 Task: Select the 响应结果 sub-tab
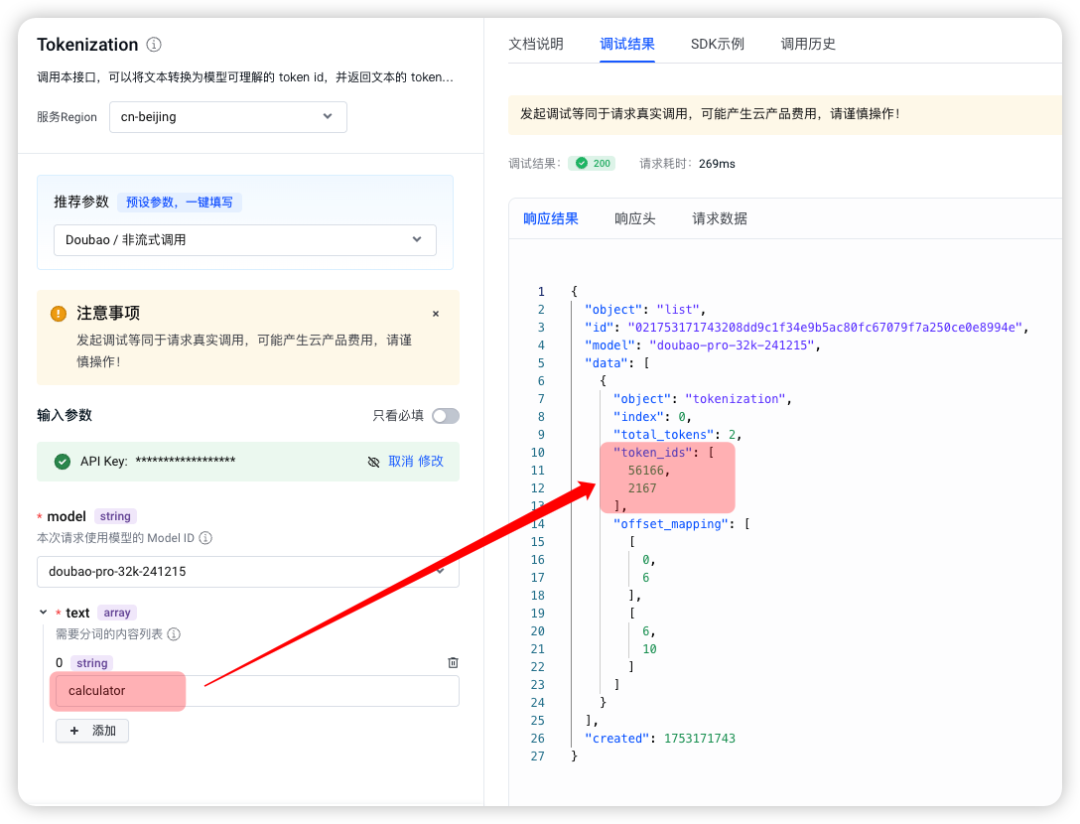click(550, 219)
